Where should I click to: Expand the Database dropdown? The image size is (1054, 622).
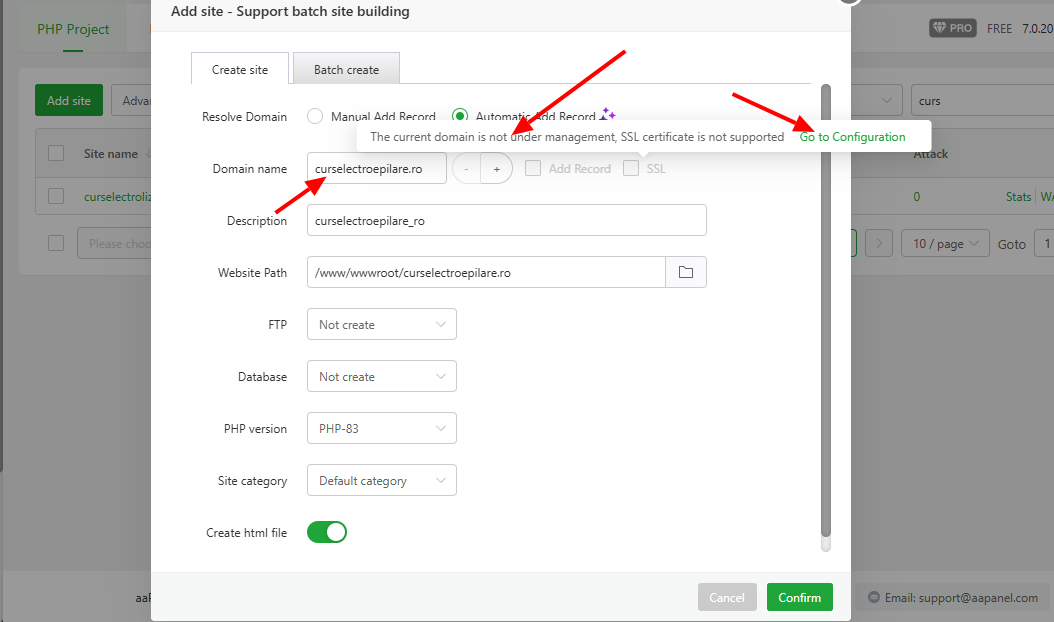pos(381,376)
